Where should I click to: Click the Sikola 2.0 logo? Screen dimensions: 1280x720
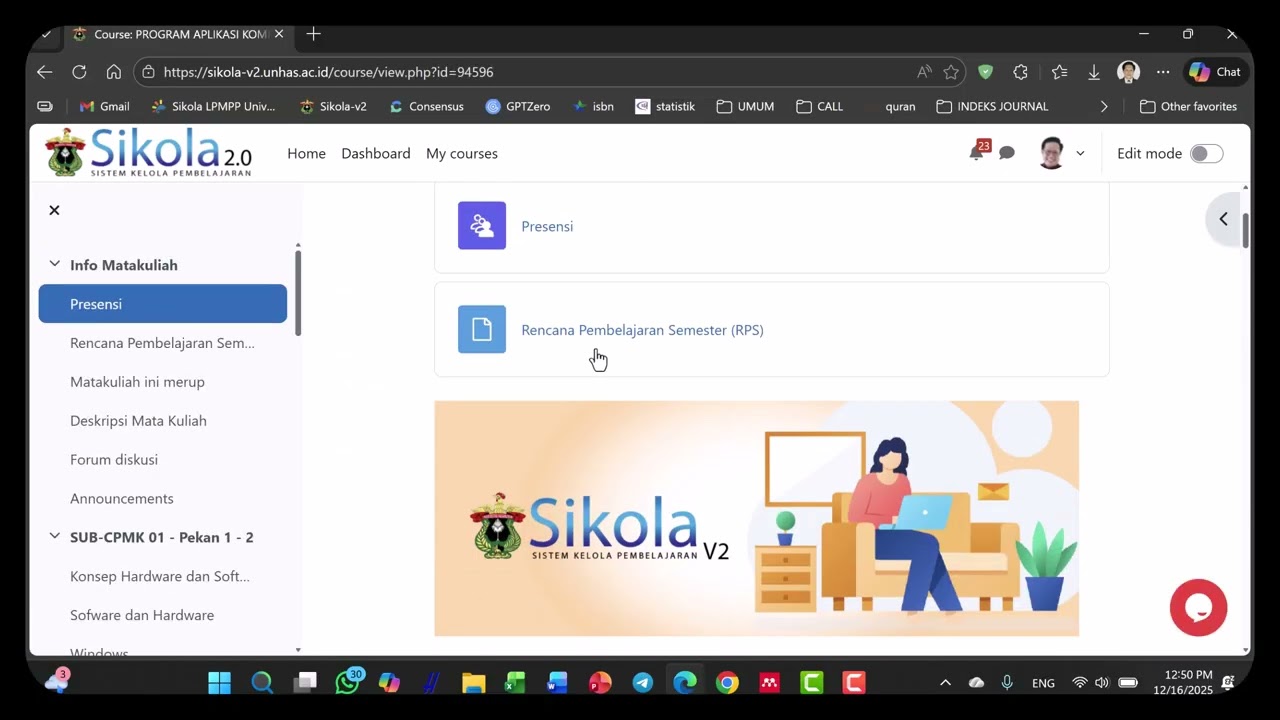pos(148,153)
